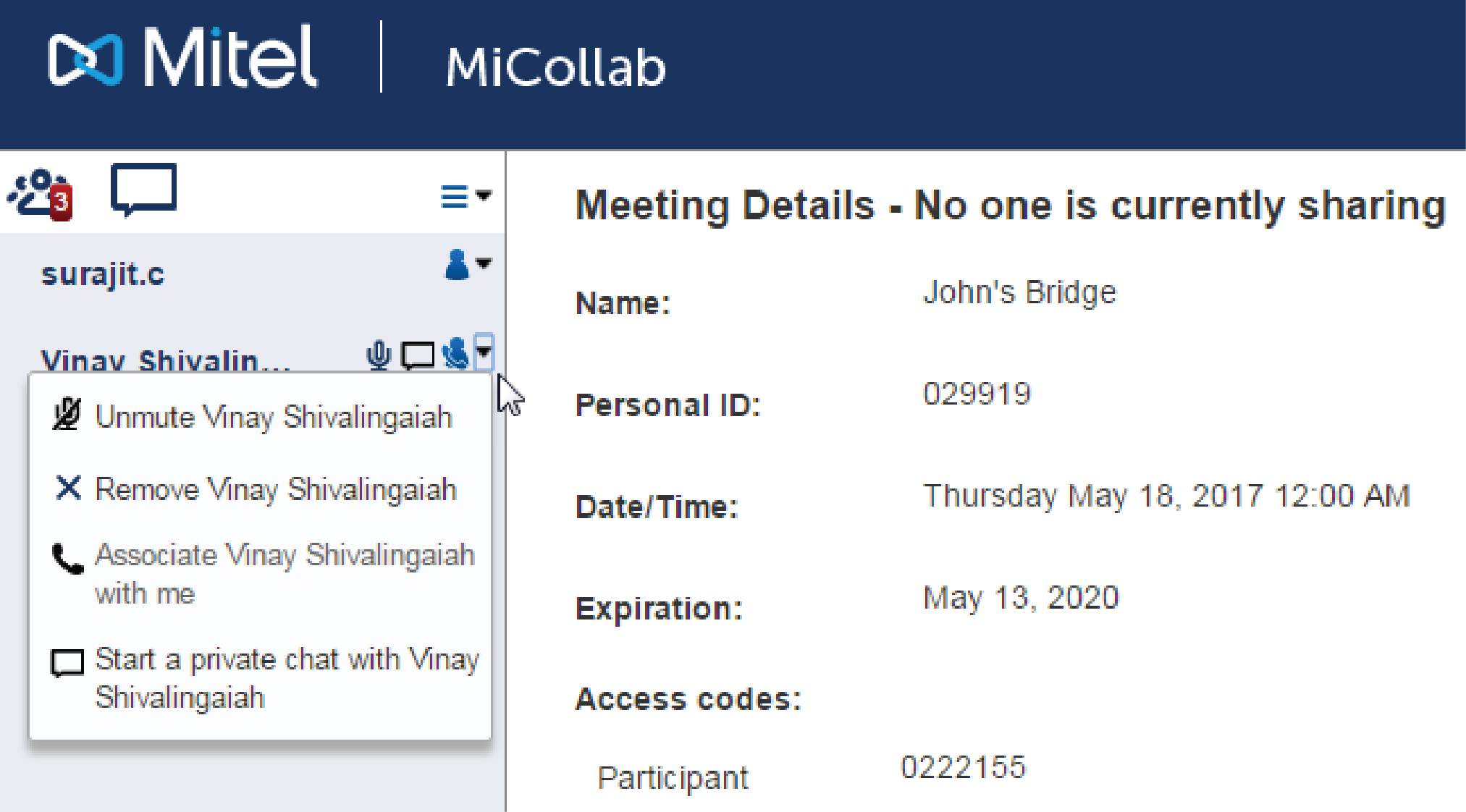
Task: Click the muted speaker icon beside Vinay
Action: (456, 353)
